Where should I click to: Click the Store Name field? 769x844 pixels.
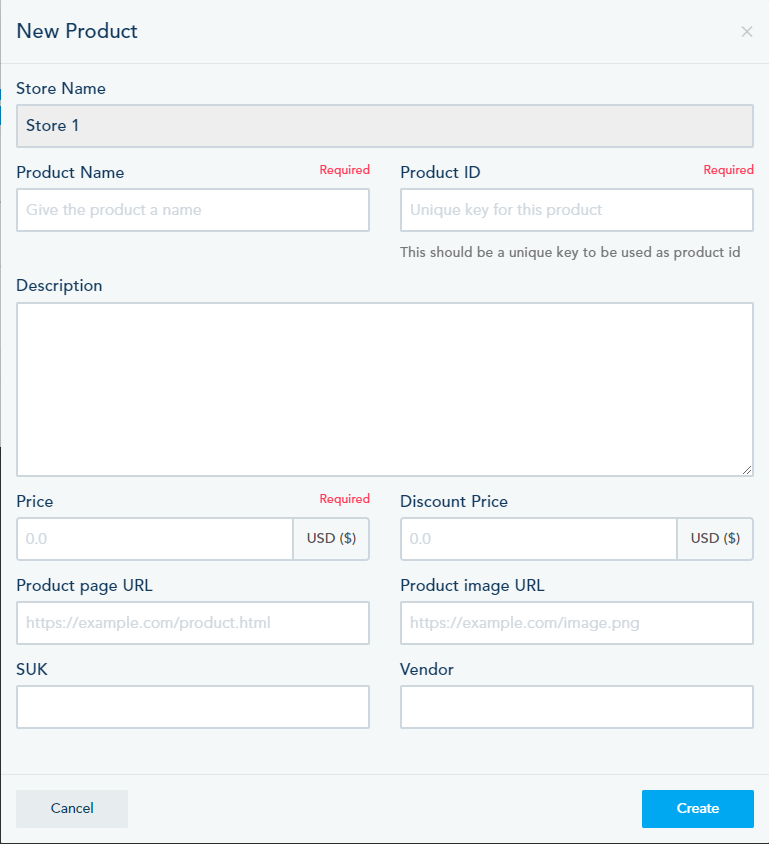point(385,126)
